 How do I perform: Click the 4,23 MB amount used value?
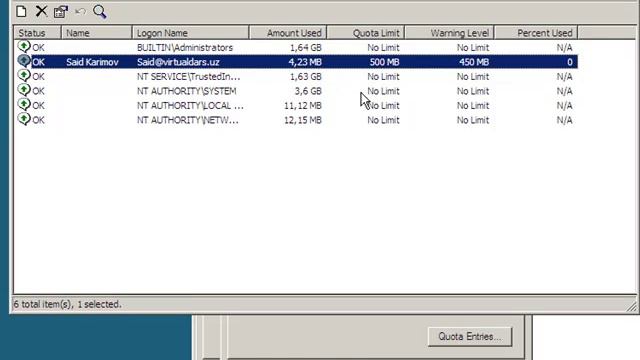[305, 62]
